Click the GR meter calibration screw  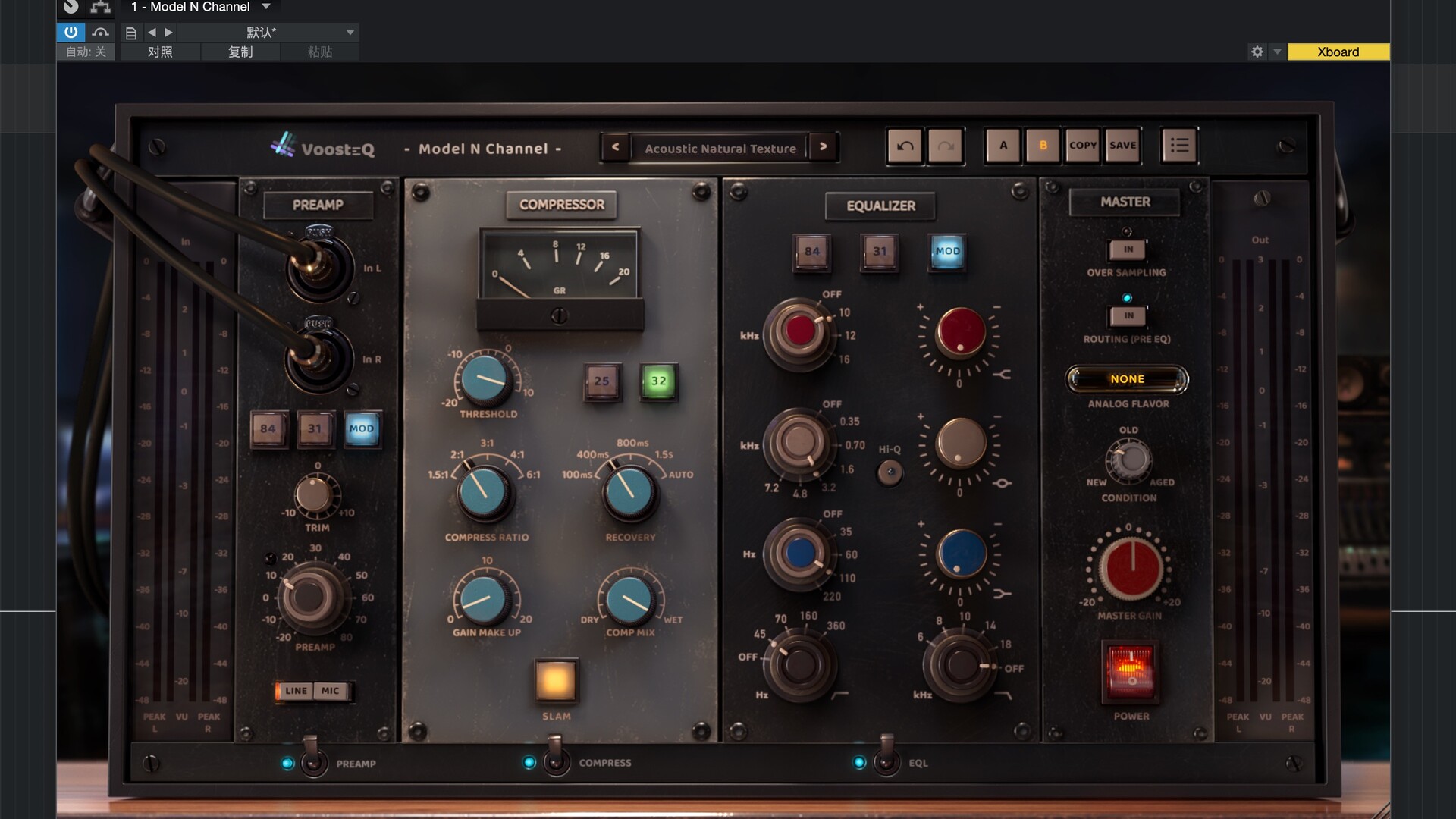point(559,315)
